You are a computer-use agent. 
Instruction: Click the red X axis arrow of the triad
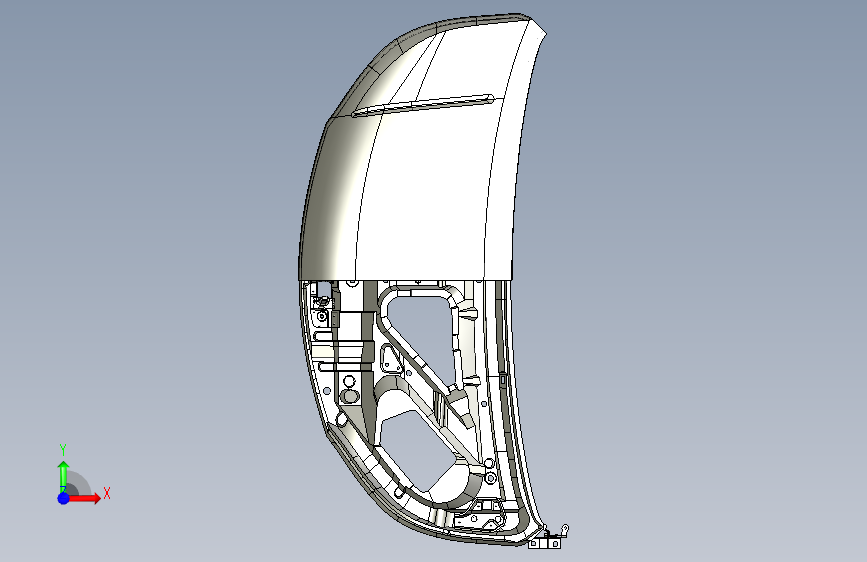84,498
